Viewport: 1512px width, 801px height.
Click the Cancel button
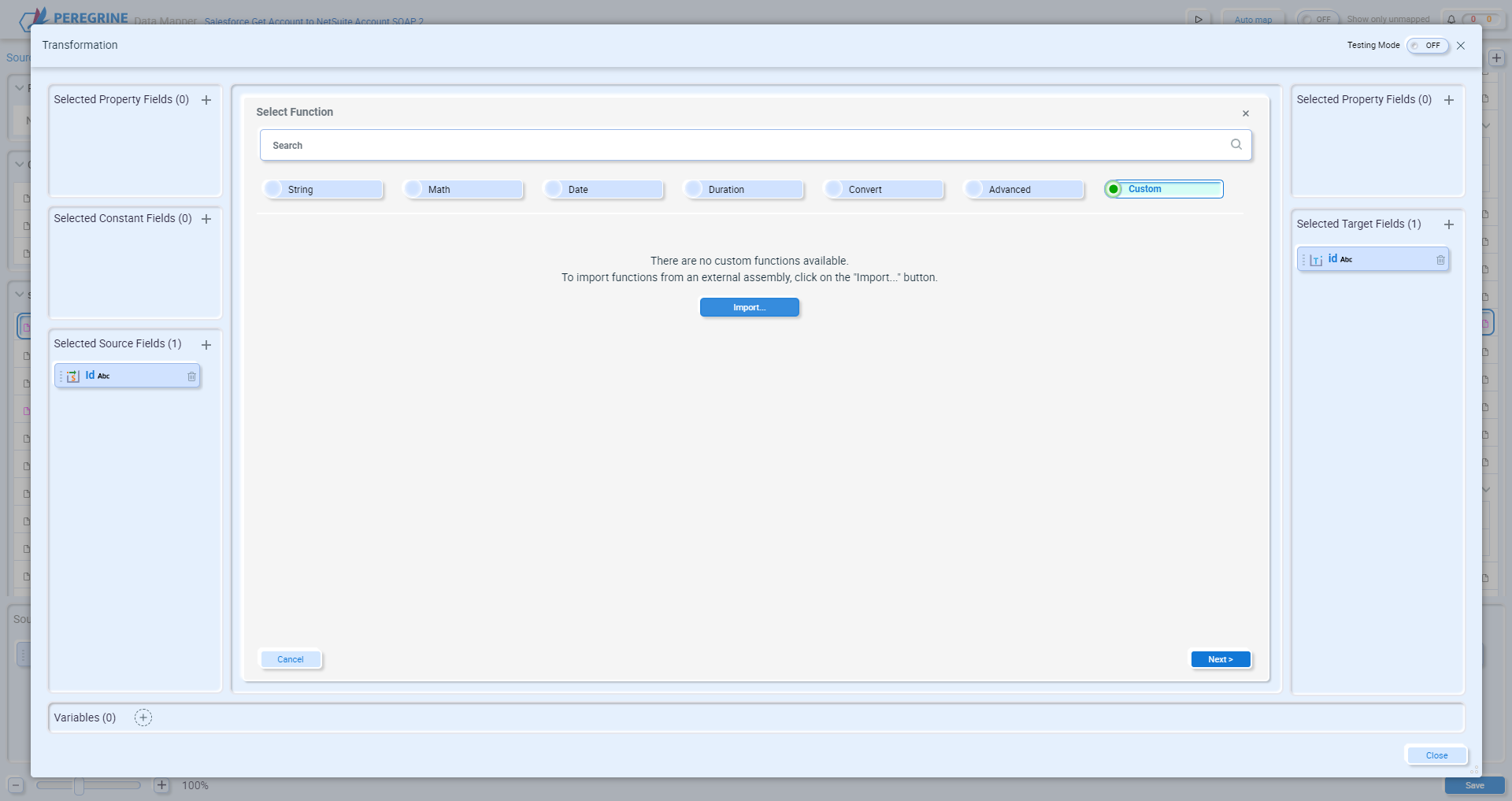pos(291,659)
